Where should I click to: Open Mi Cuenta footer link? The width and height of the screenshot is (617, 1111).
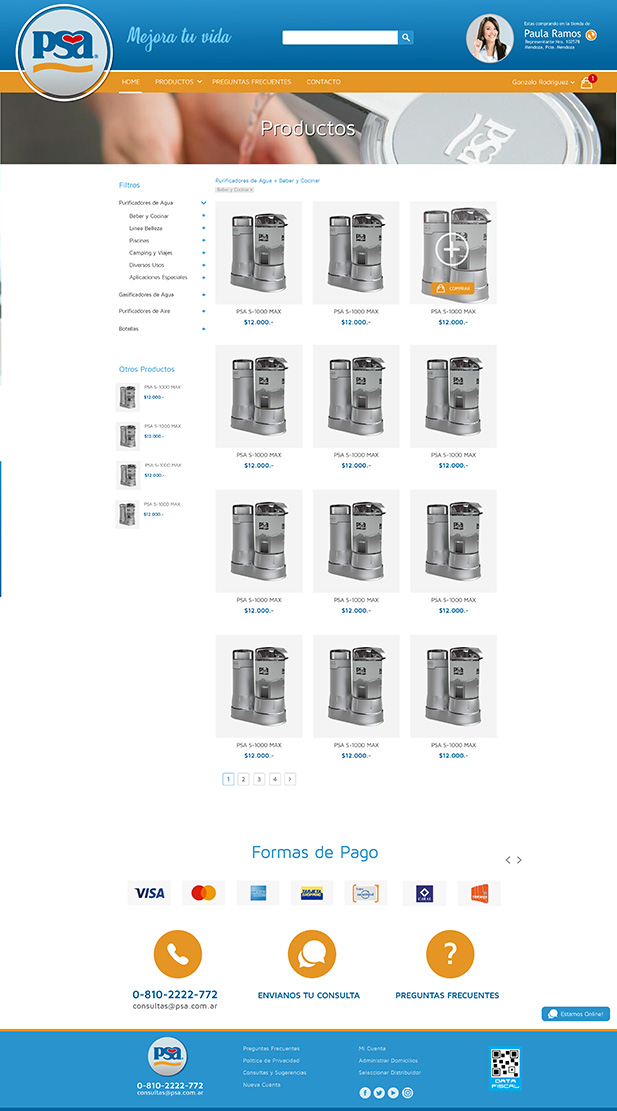[x=373, y=1049]
